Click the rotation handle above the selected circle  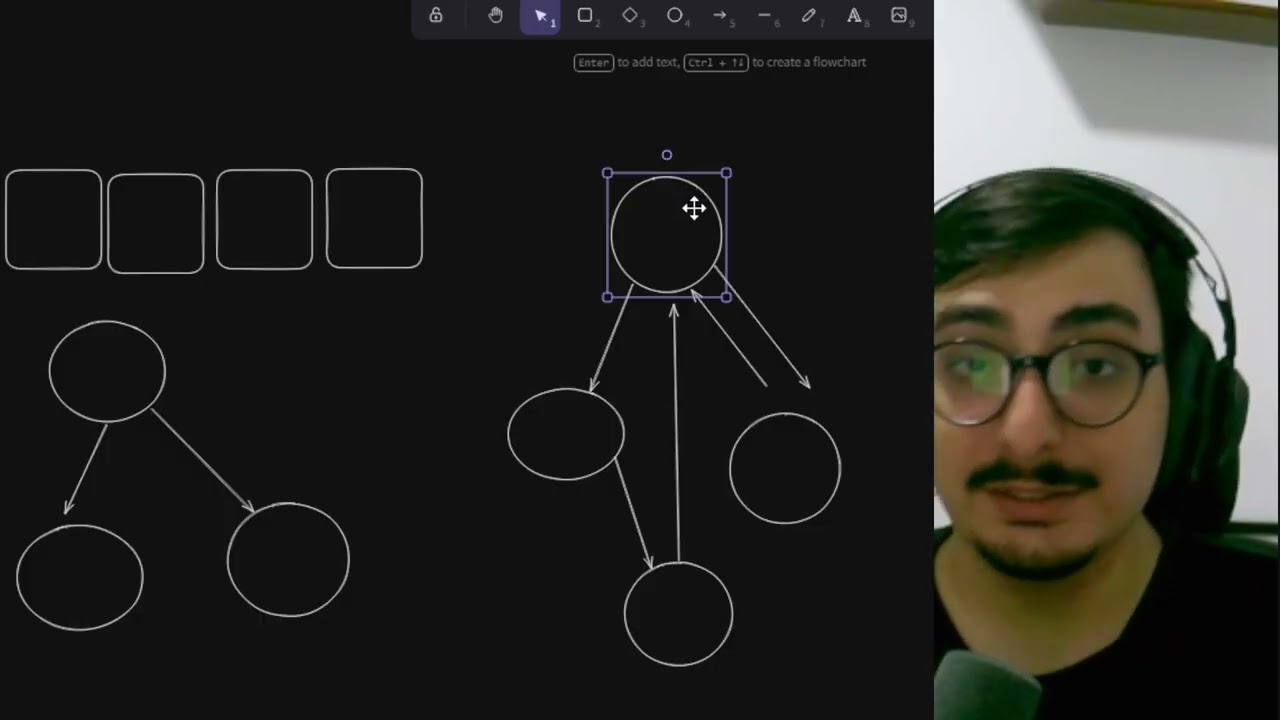667,155
